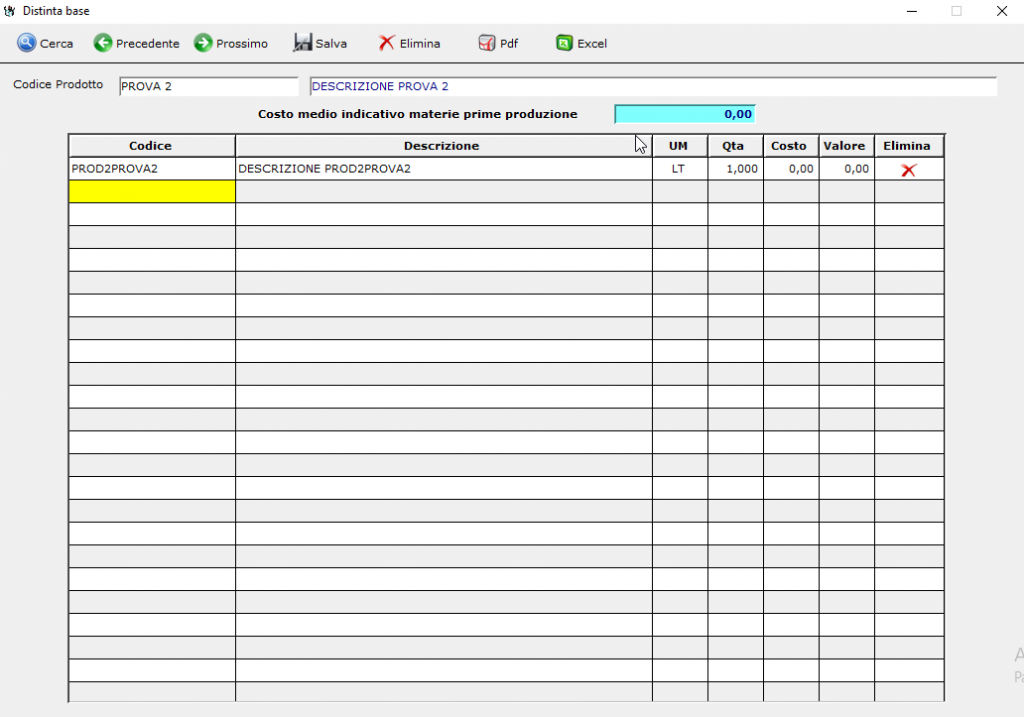Click the Codice Prodotto input field

208,87
